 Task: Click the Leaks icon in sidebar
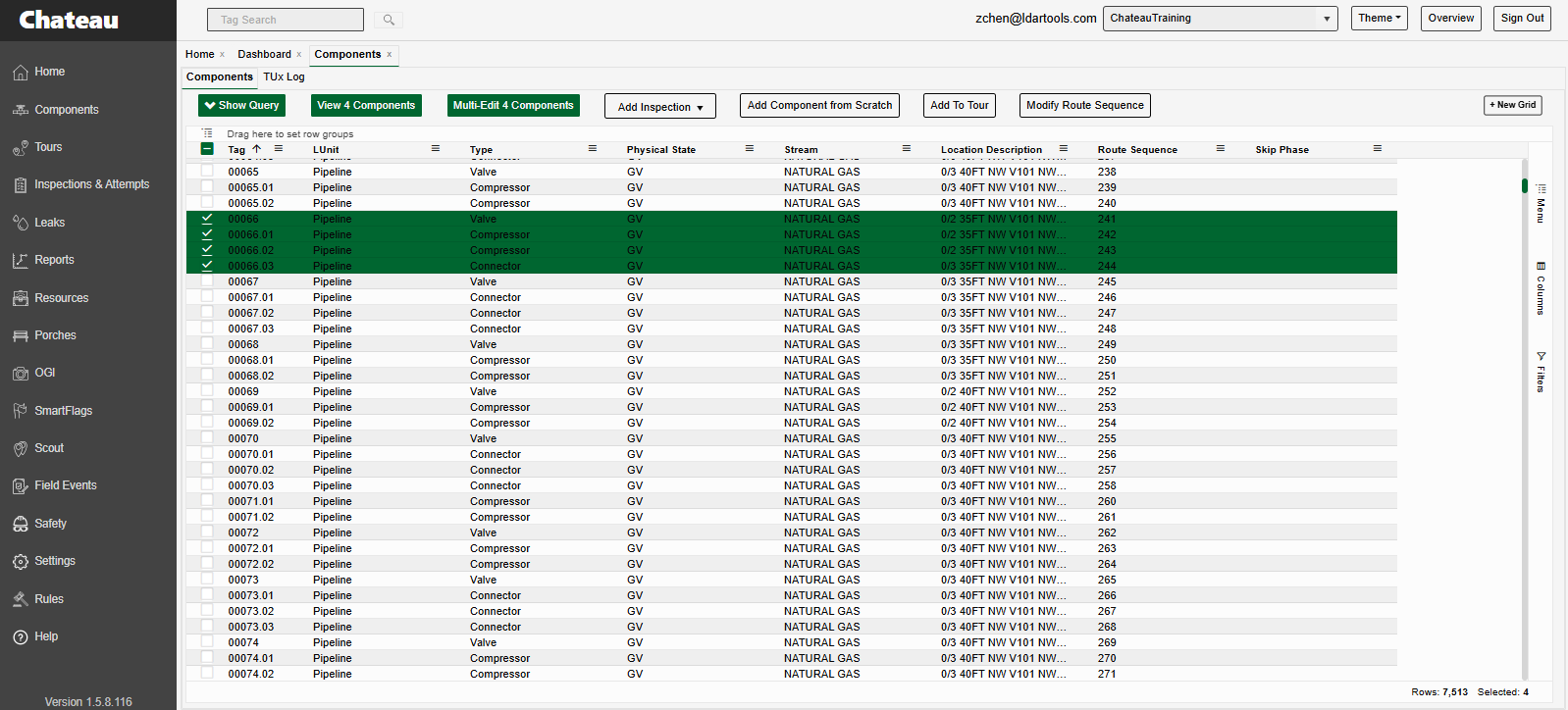[x=21, y=223]
